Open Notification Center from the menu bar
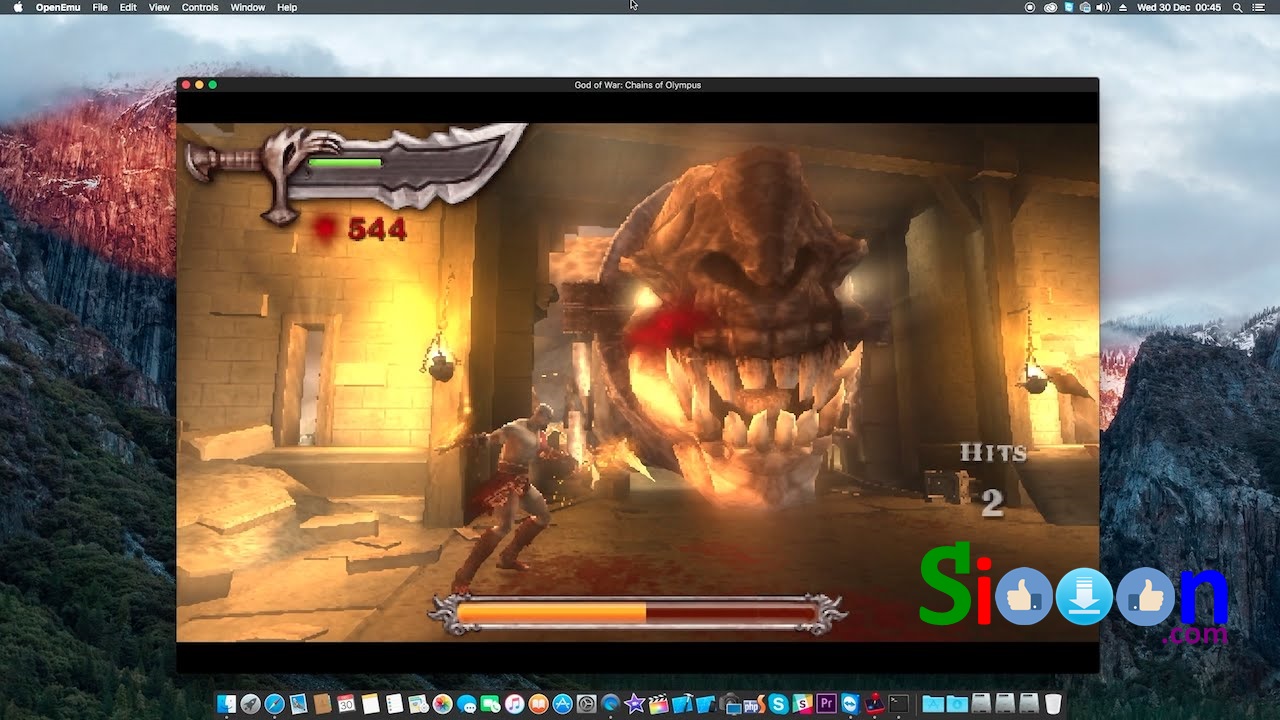Screen dimensions: 1280x720 tap(1260, 7)
